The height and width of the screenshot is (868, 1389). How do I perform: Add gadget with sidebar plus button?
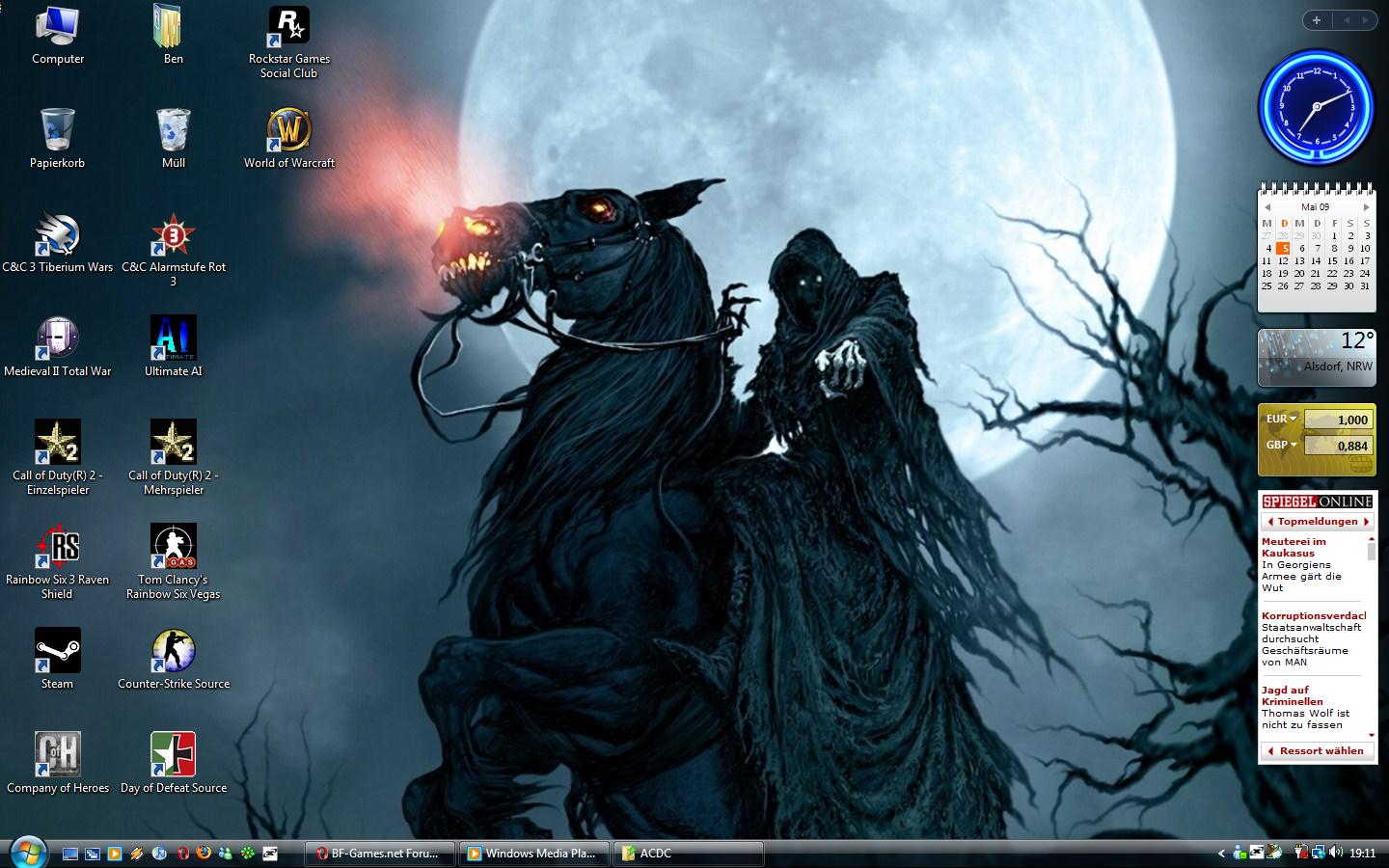point(1317,20)
